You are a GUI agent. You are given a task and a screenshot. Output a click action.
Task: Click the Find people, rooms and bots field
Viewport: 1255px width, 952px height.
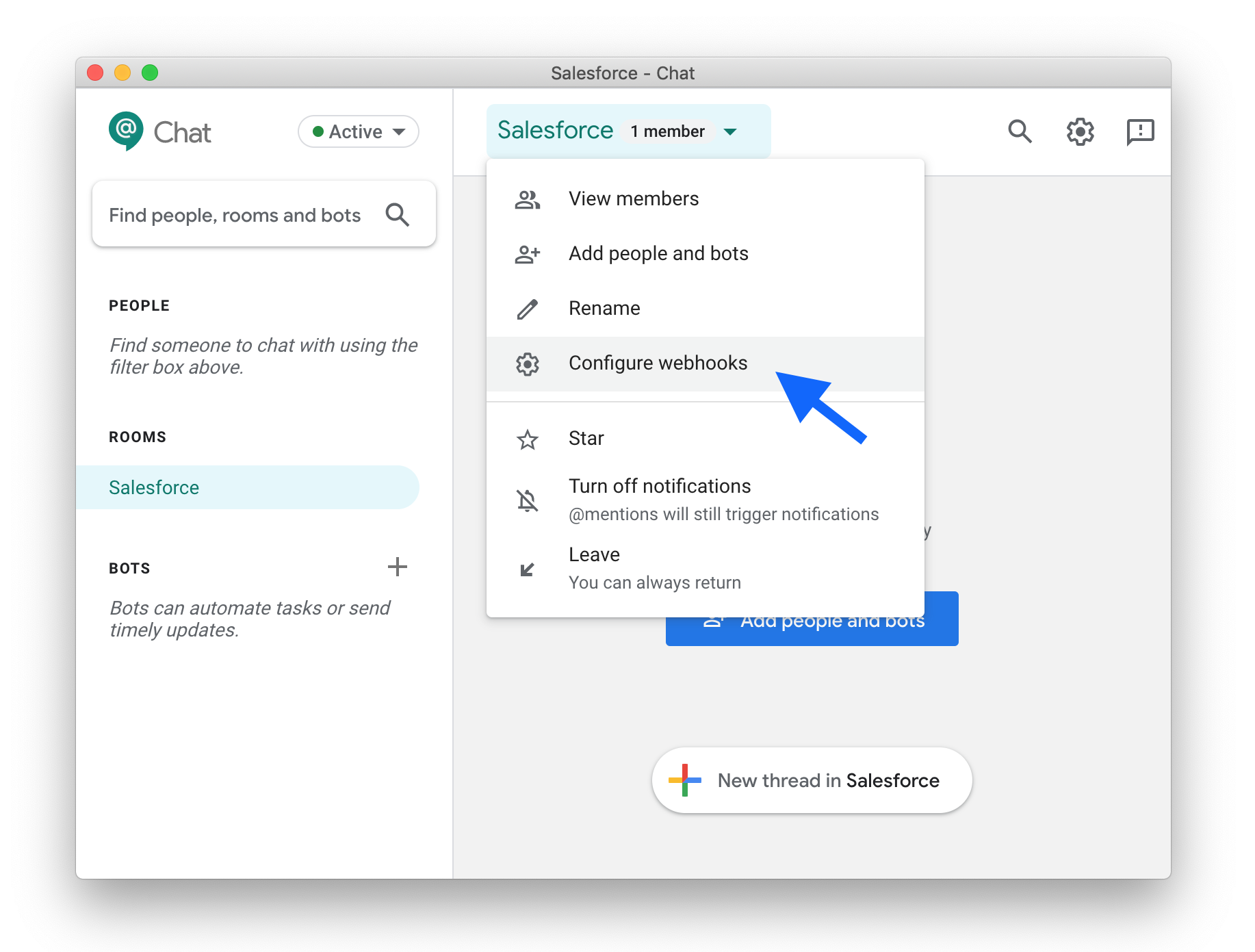[264, 214]
